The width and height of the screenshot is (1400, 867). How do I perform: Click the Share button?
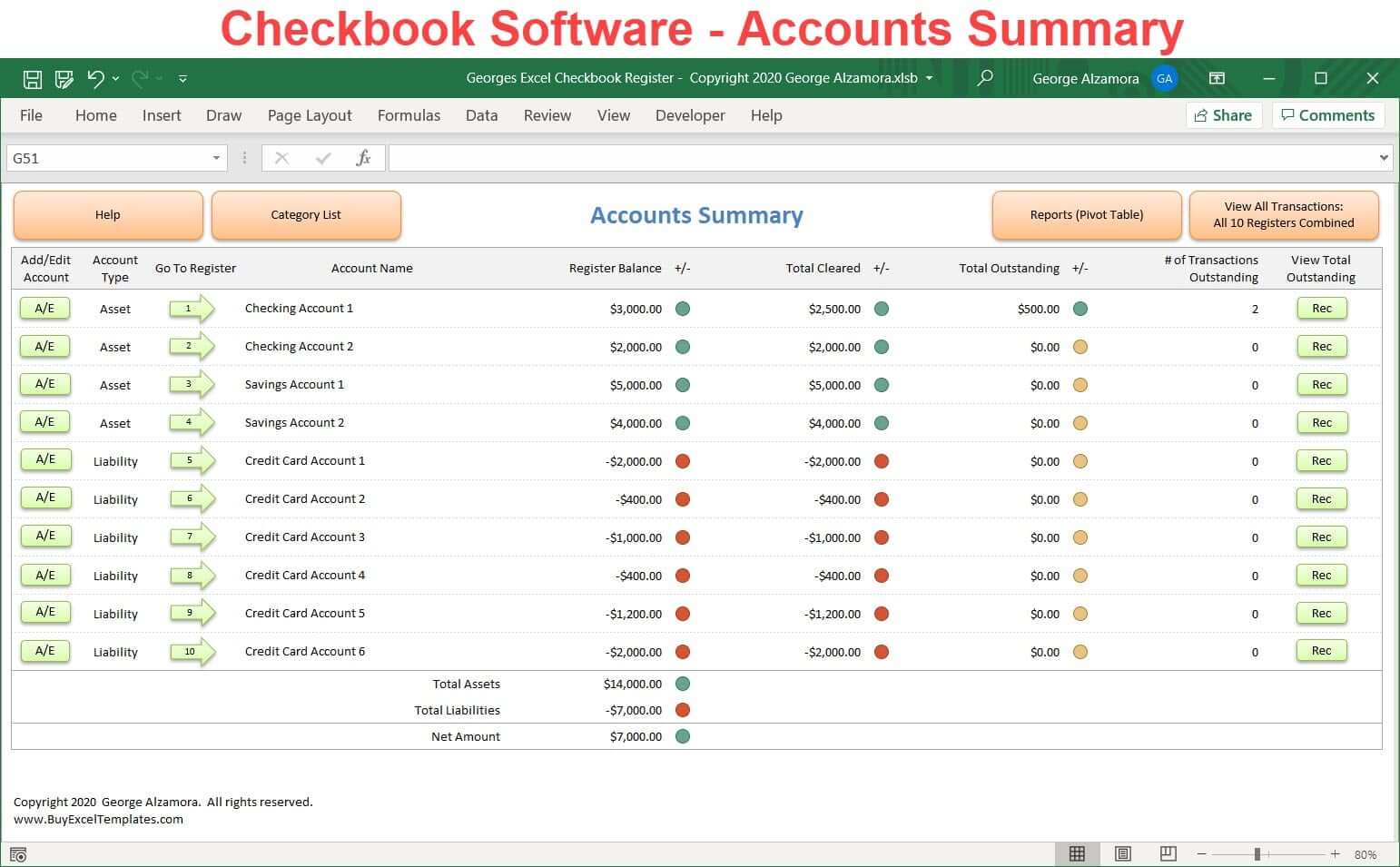pos(1224,115)
